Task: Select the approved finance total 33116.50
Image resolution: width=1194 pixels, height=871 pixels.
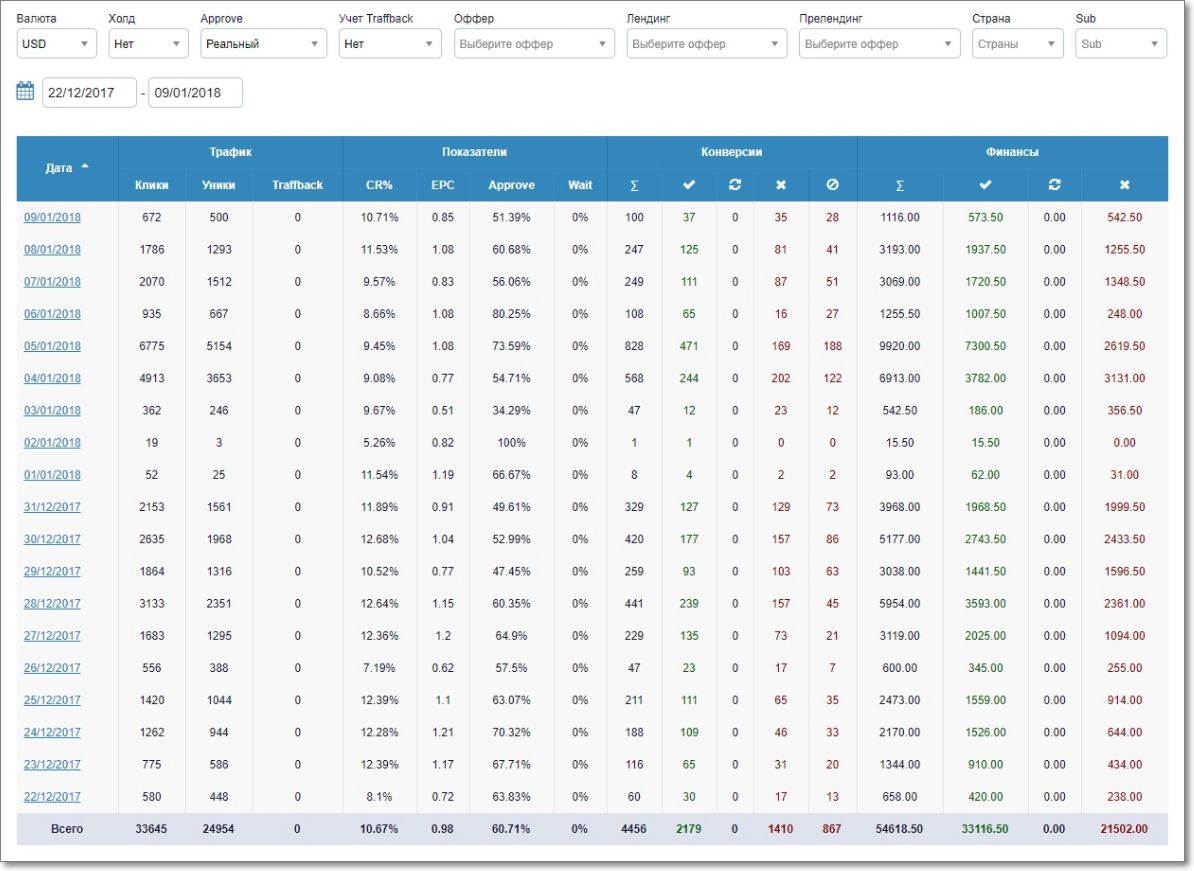Action: click(985, 829)
